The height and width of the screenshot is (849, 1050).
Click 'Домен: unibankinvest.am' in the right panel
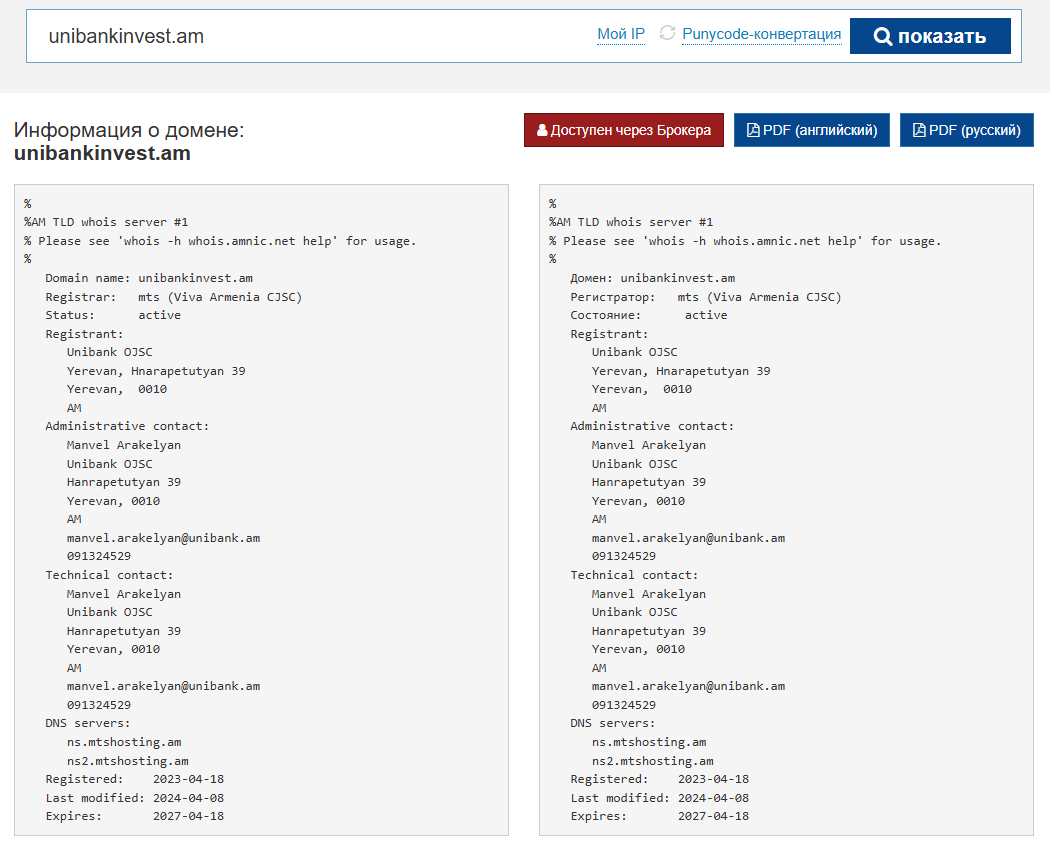pos(652,278)
